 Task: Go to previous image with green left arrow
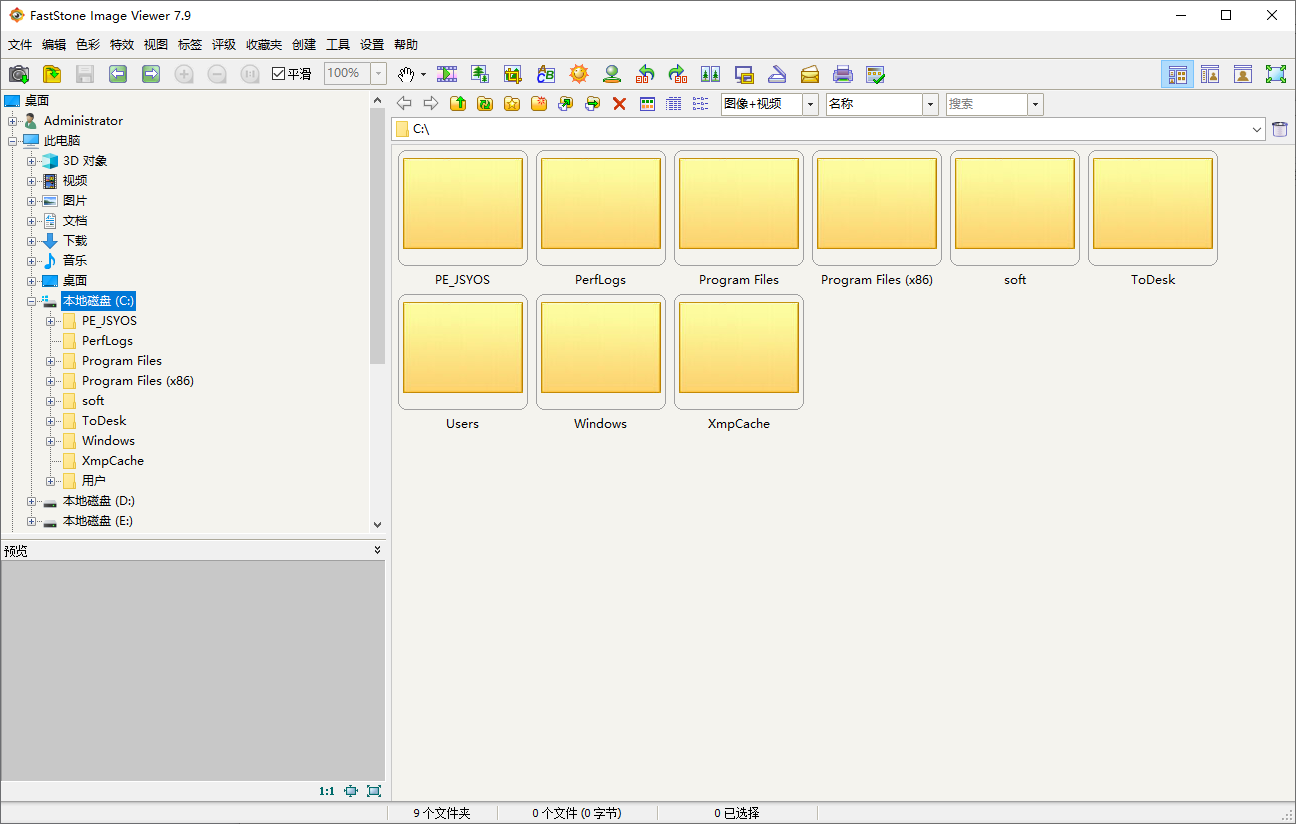pyautogui.click(x=118, y=74)
